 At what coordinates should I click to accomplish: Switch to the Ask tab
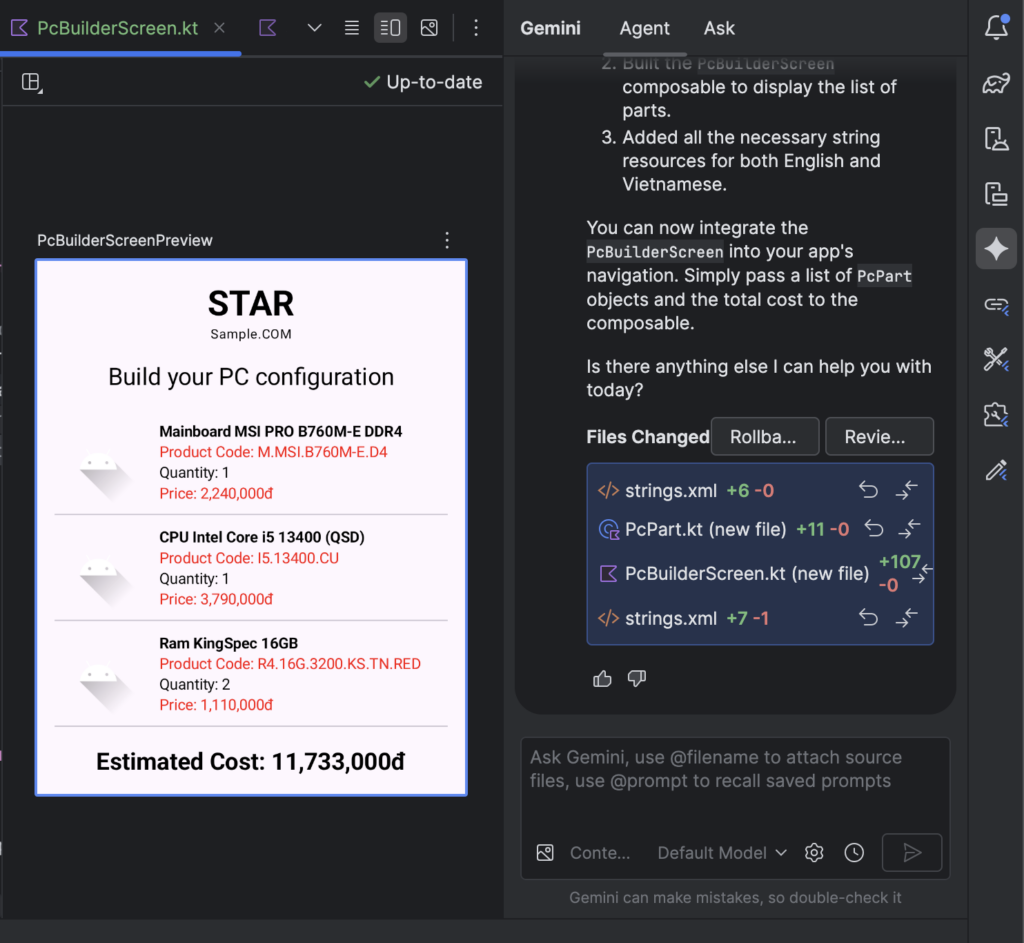pyautogui.click(x=719, y=28)
